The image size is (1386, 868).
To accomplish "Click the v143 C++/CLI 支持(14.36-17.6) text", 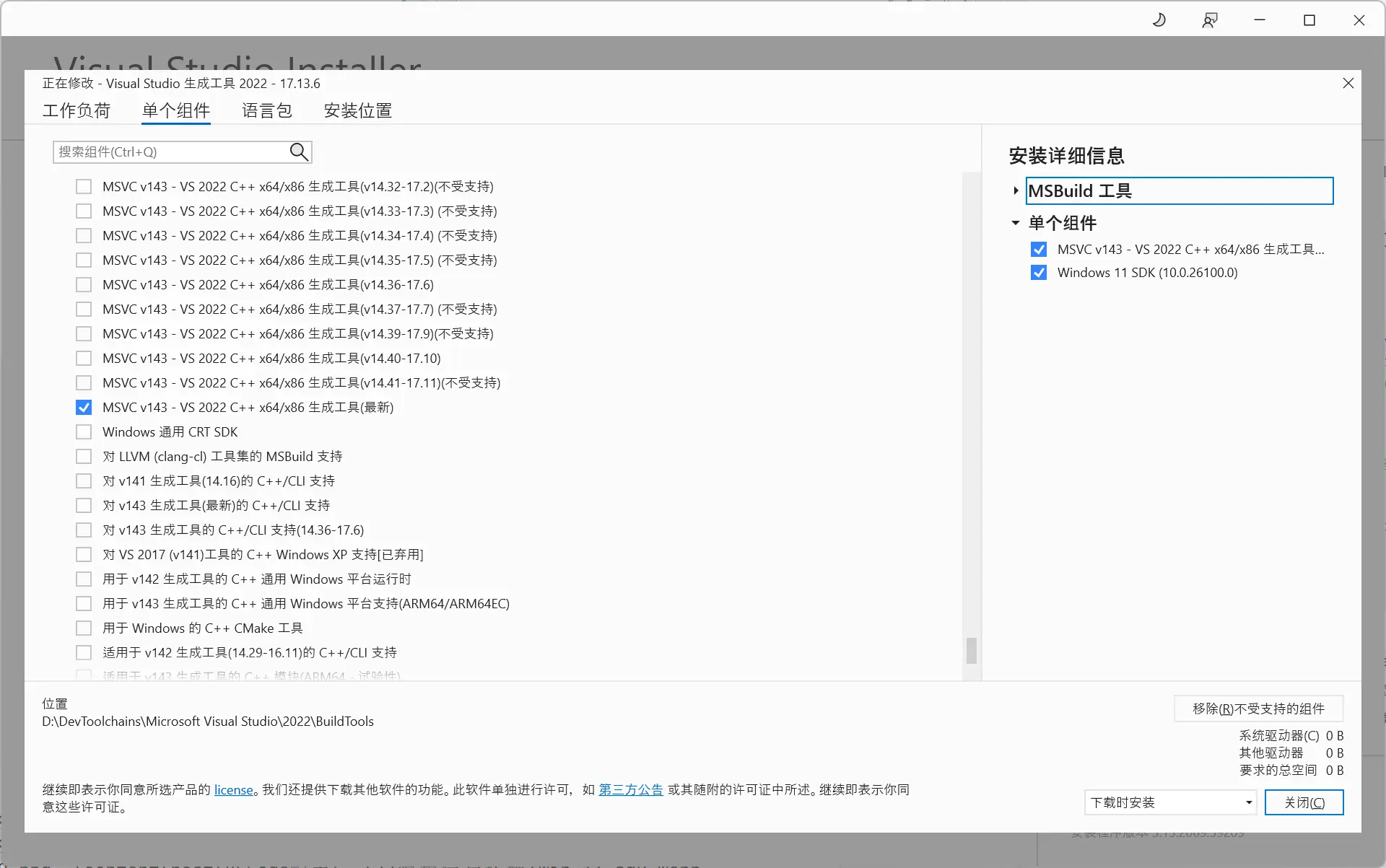I will [x=233, y=530].
